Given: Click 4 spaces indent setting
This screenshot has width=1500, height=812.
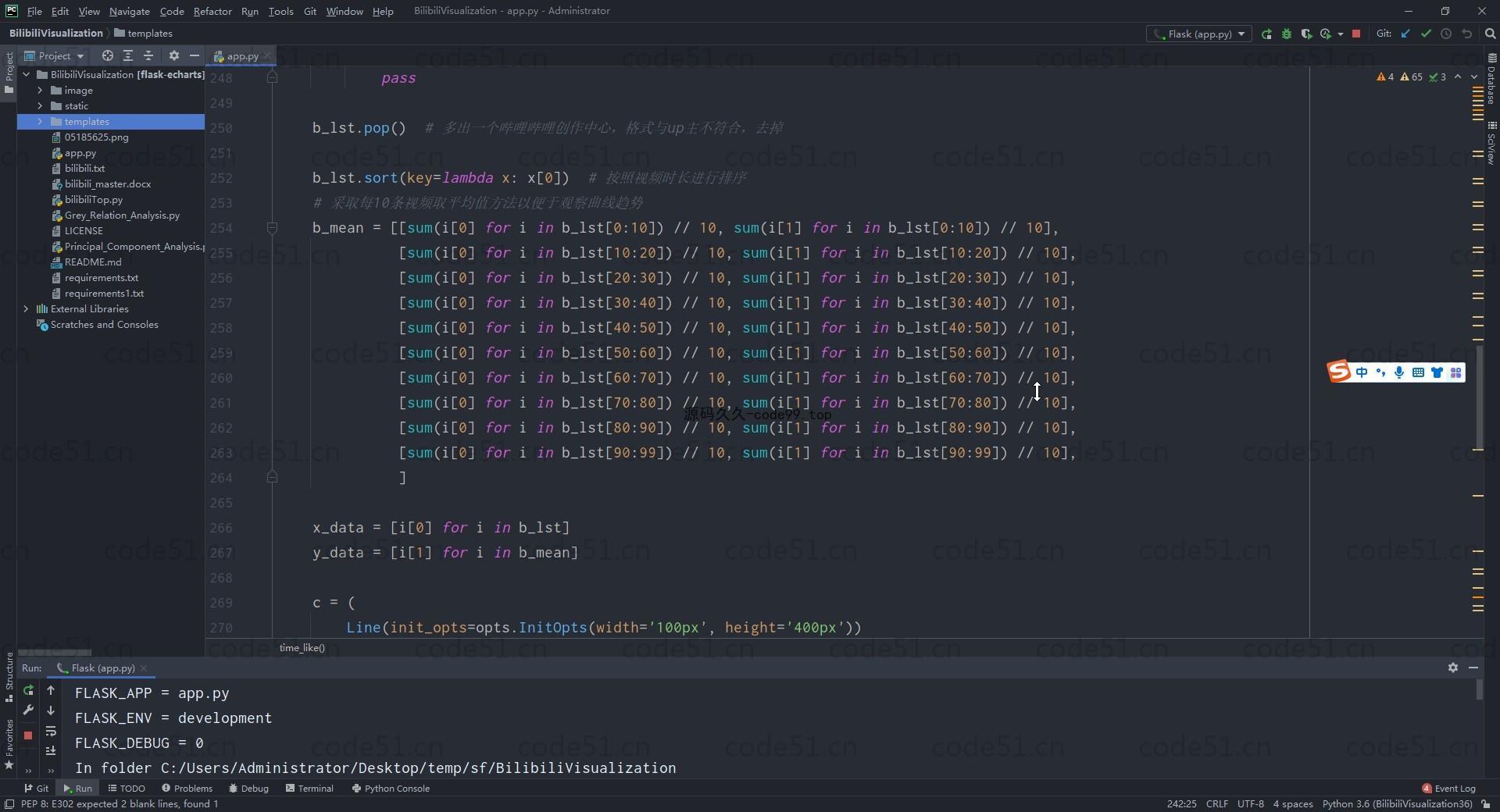Looking at the screenshot, I should pyautogui.click(x=1292, y=803).
